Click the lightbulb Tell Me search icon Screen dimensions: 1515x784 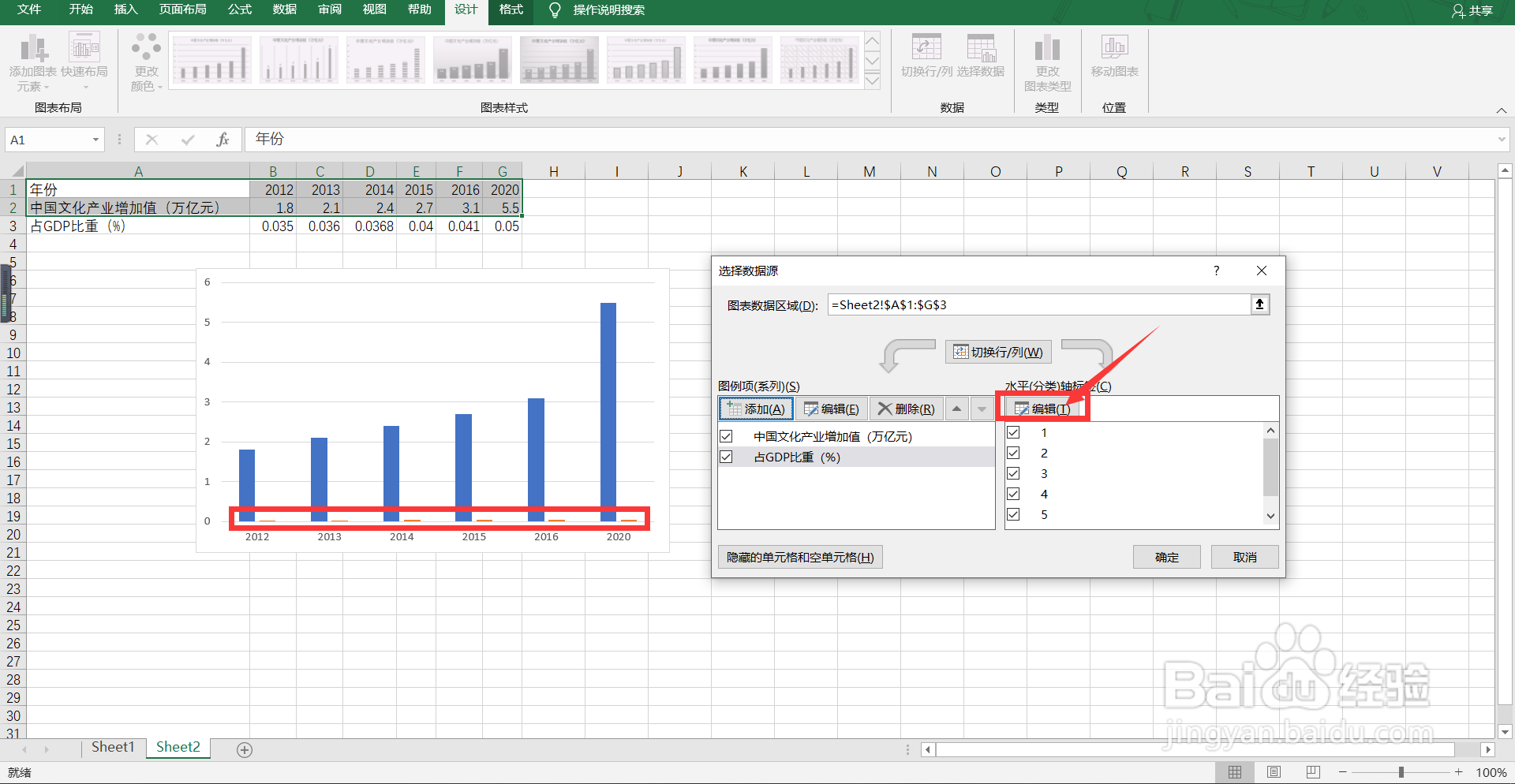click(x=555, y=10)
